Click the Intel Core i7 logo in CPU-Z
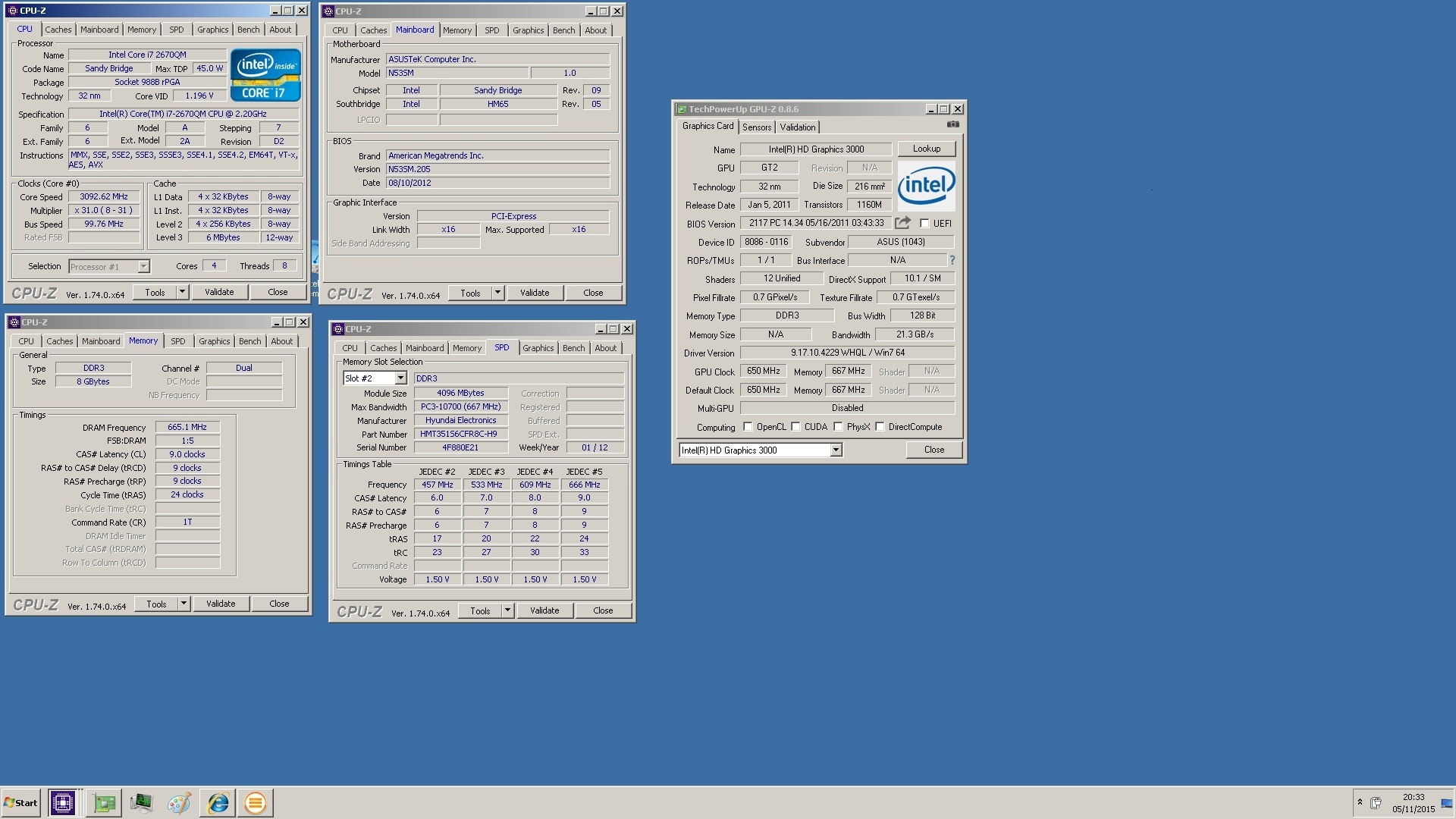This screenshot has width=1456, height=819. coord(265,75)
